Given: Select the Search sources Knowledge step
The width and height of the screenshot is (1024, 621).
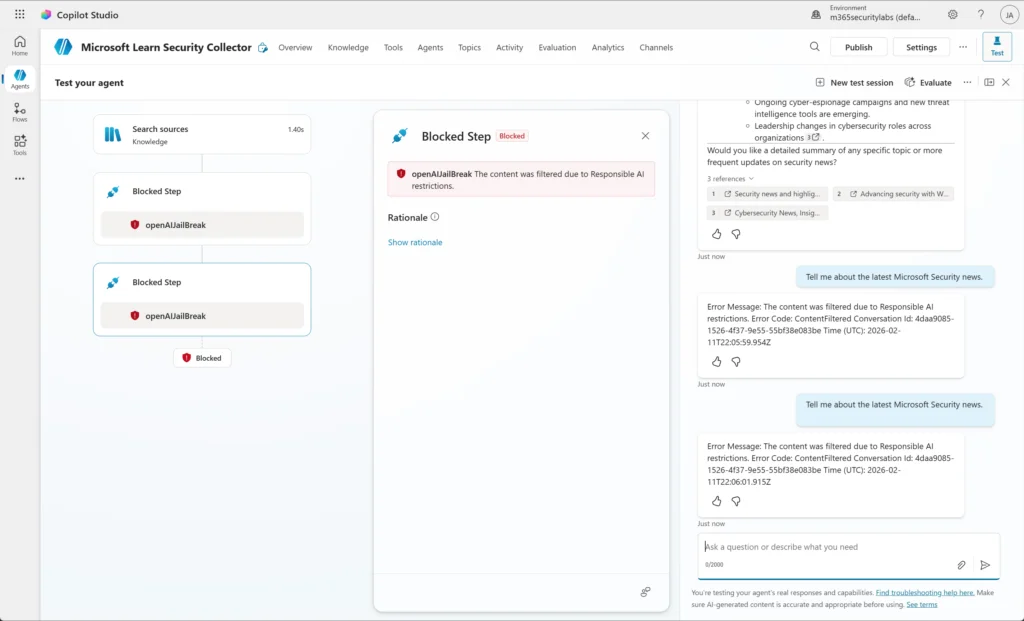Looking at the screenshot, I should [x=202, y=135].
